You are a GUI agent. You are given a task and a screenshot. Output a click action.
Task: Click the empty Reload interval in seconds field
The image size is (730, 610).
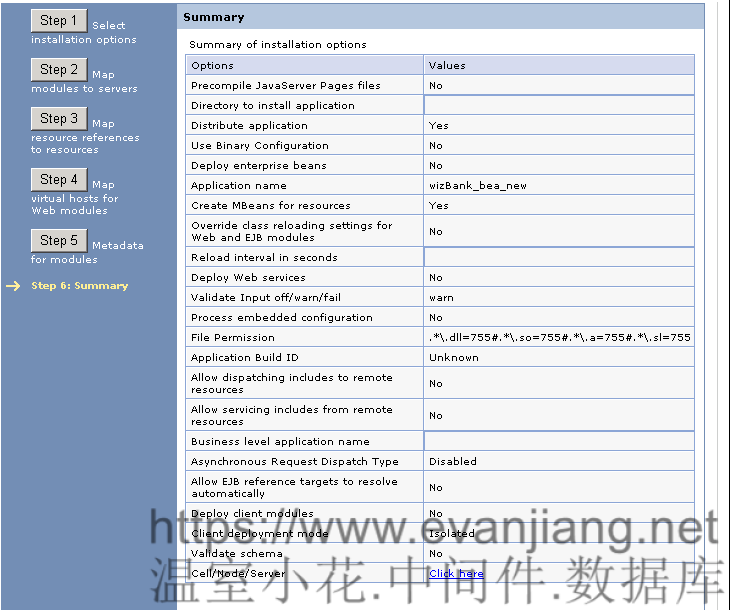coord(558,258)
